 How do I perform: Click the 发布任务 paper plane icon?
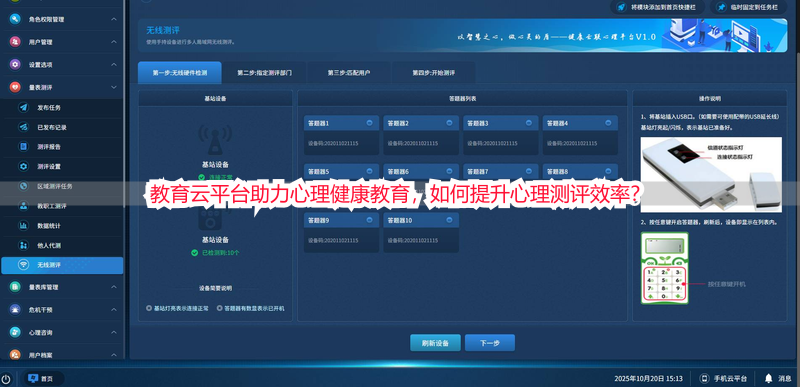23,108
